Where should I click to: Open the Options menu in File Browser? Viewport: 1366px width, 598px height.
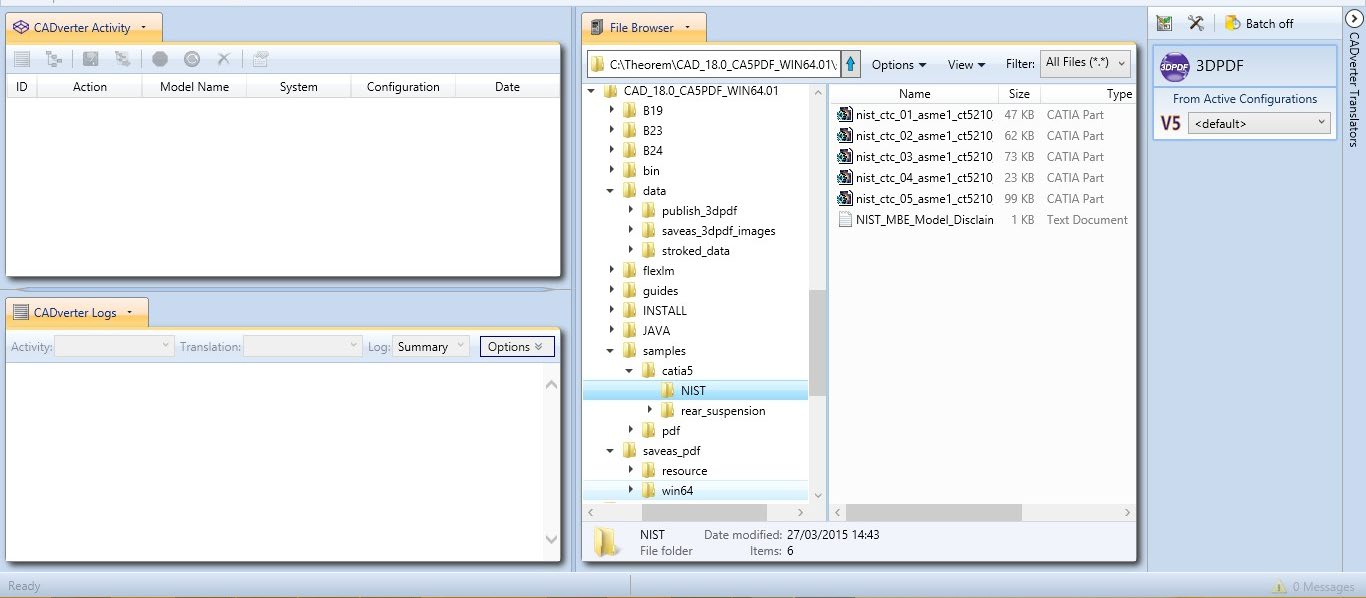pyautogui.click(x=898, y=65)
